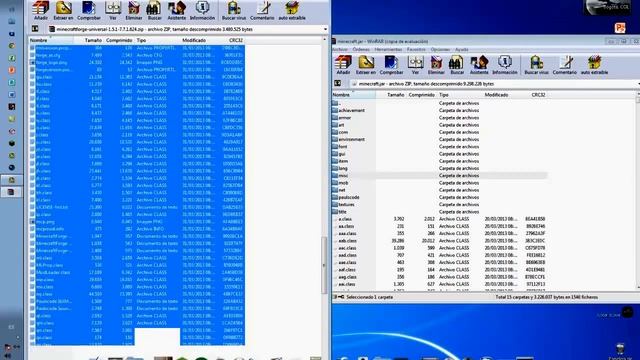Open the Favoritos menu
The width and height of the screenshot is (640, 360).
pyautogui.click(x=416, y=49)
